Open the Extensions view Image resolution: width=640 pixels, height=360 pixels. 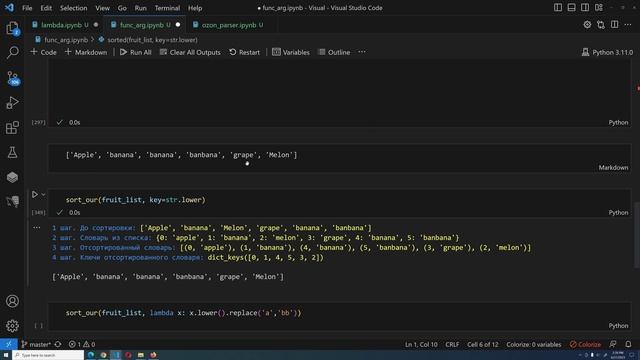pyautogui.click(x=12, y=127)
